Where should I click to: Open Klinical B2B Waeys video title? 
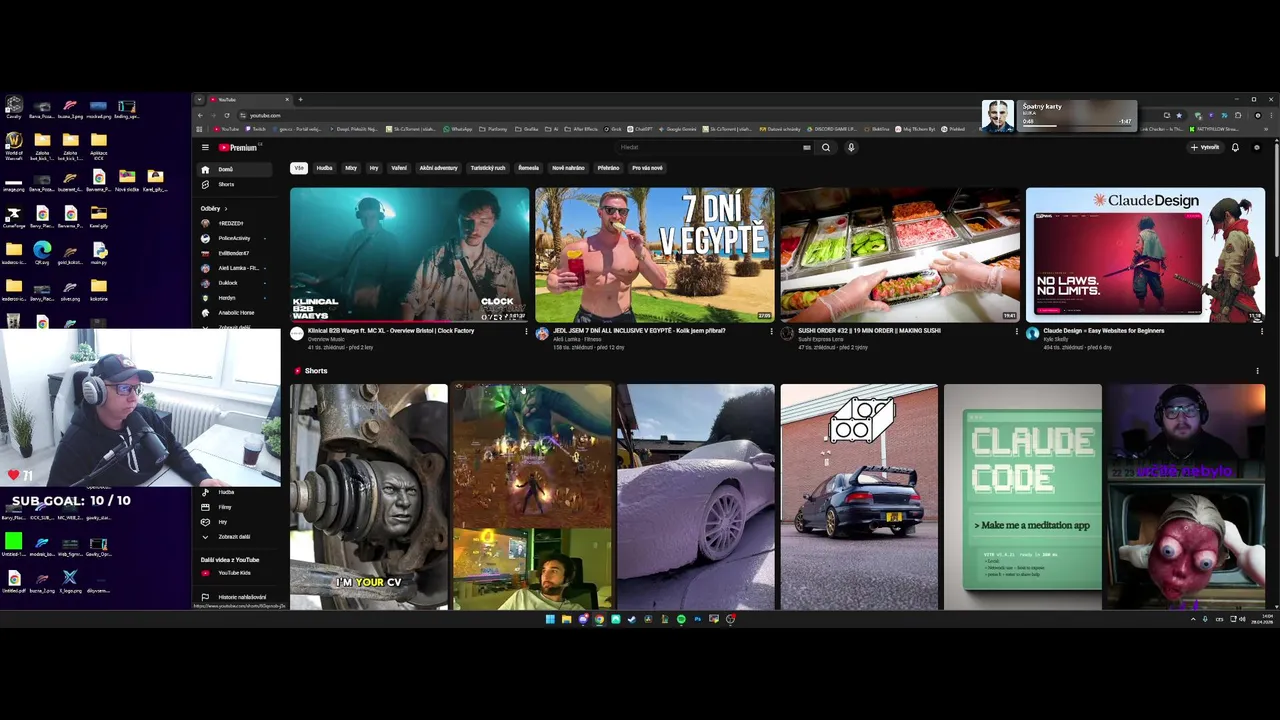point(391,330)
